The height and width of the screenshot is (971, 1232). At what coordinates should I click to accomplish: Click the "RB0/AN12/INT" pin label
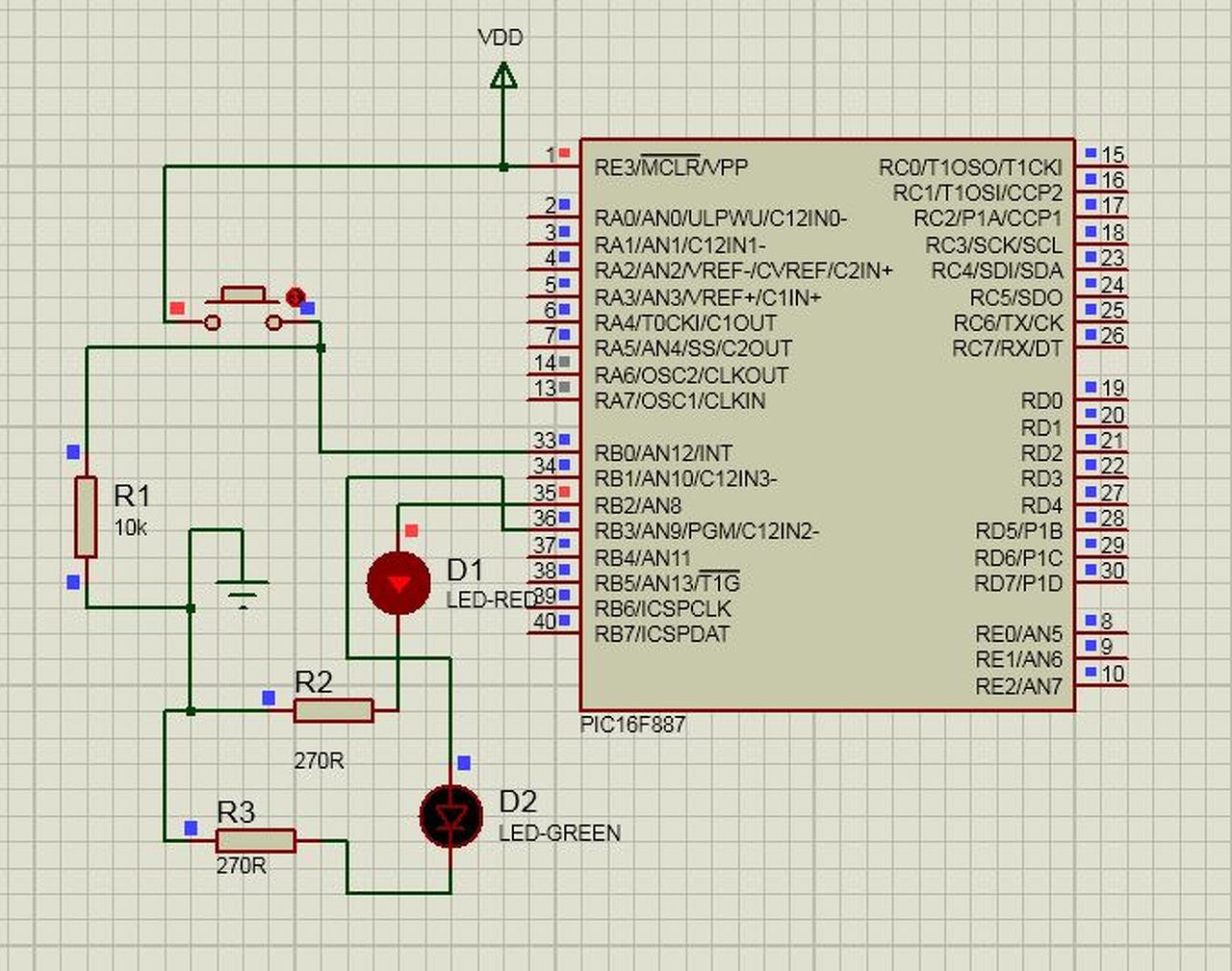(x=663, y=452)
